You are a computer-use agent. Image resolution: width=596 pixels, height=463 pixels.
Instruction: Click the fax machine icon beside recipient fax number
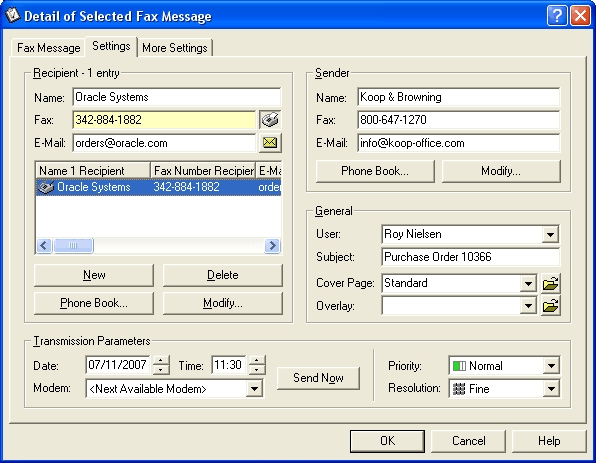(x=270, y=120)
